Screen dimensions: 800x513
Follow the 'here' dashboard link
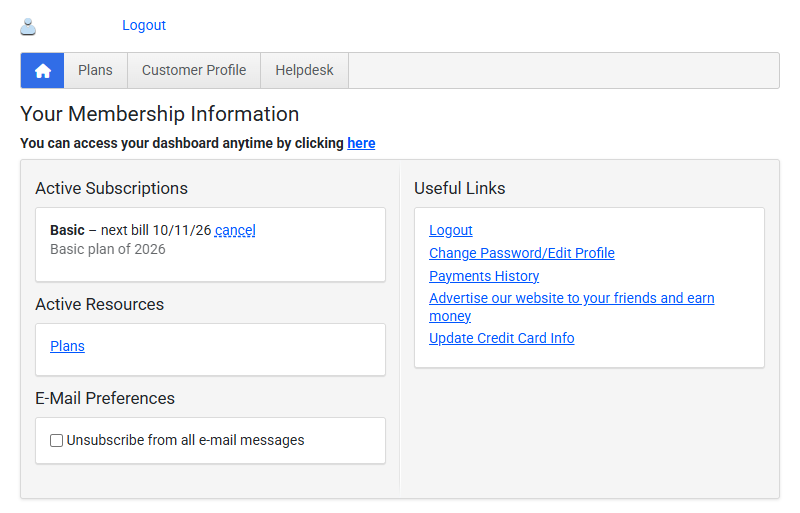pyautogui.click(x=361, y=143)
